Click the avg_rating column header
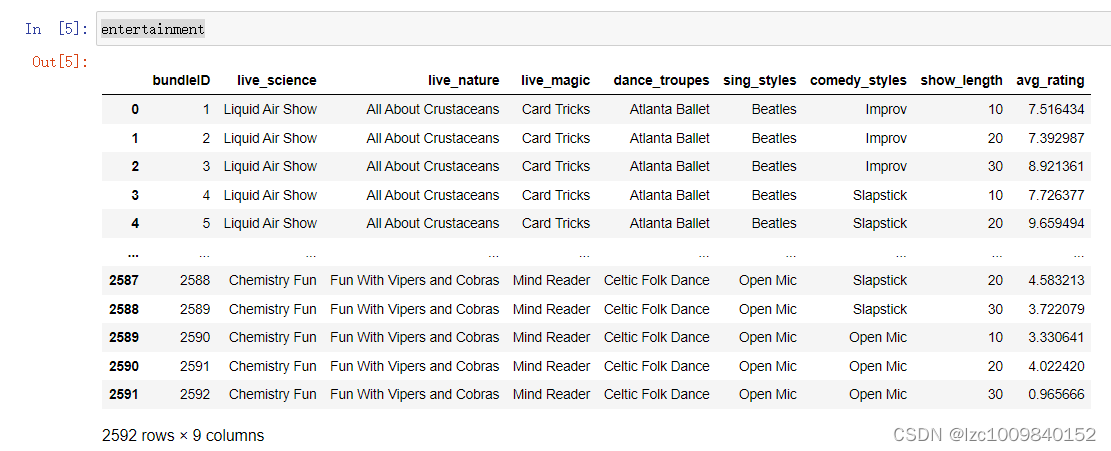 [1050, 81]
